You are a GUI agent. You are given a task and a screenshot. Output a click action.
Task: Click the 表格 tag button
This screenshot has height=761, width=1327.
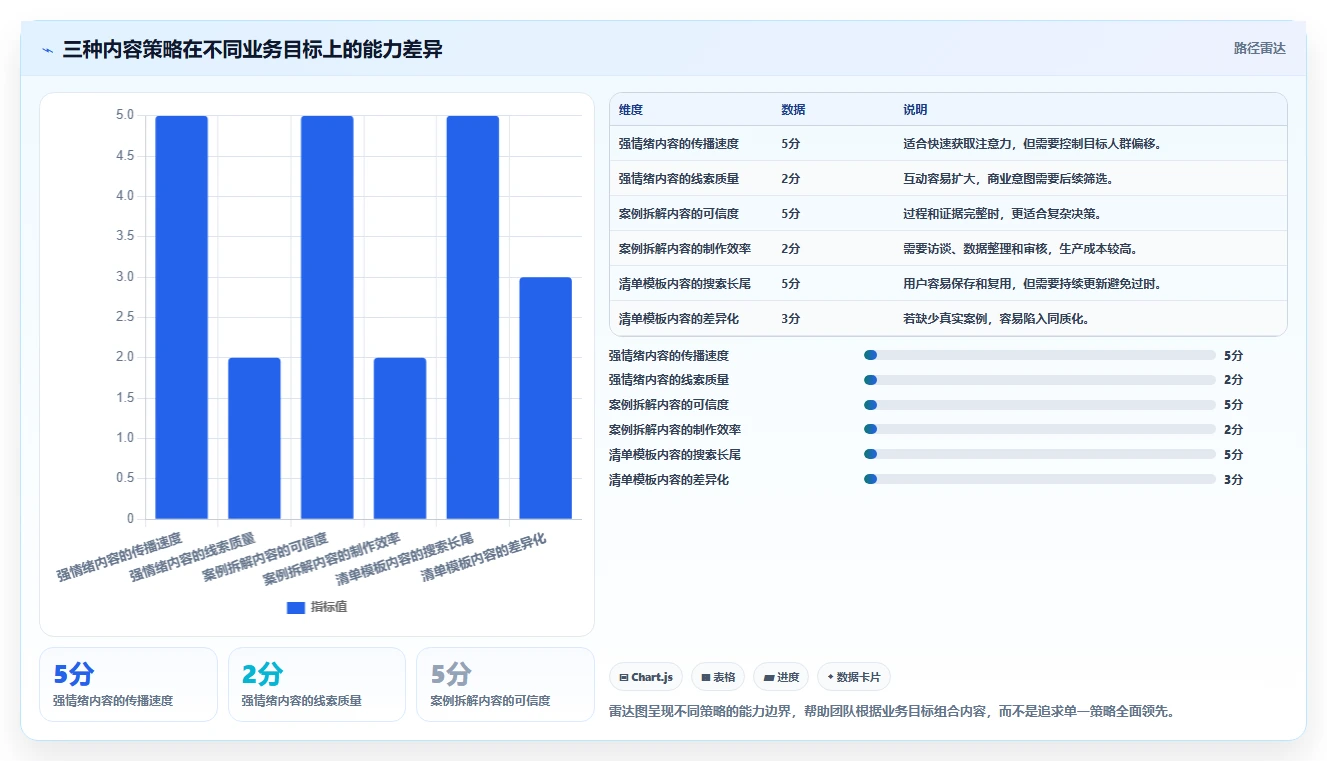[x=718, y=677]
